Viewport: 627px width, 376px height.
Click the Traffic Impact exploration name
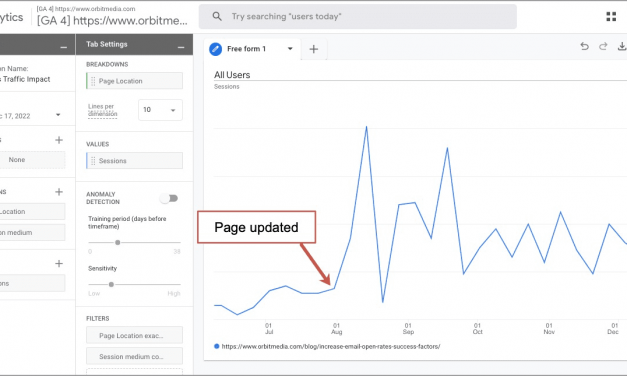[25, 79]
